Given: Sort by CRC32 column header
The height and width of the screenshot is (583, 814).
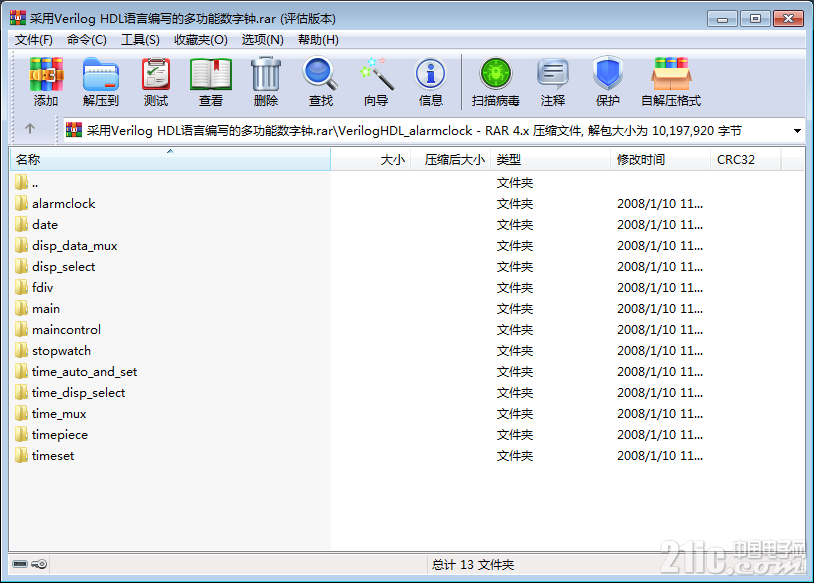Looking at the screenshot, I should 745,159.
